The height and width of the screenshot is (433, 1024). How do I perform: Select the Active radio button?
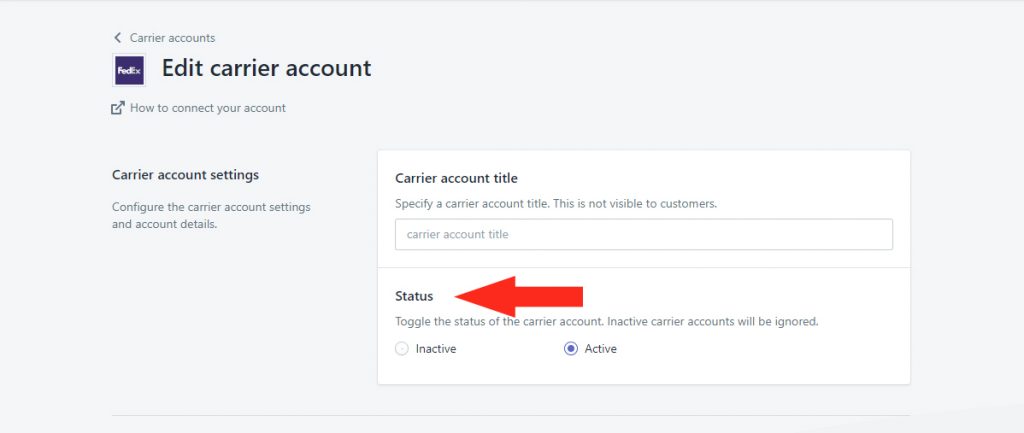coord(571,349)
